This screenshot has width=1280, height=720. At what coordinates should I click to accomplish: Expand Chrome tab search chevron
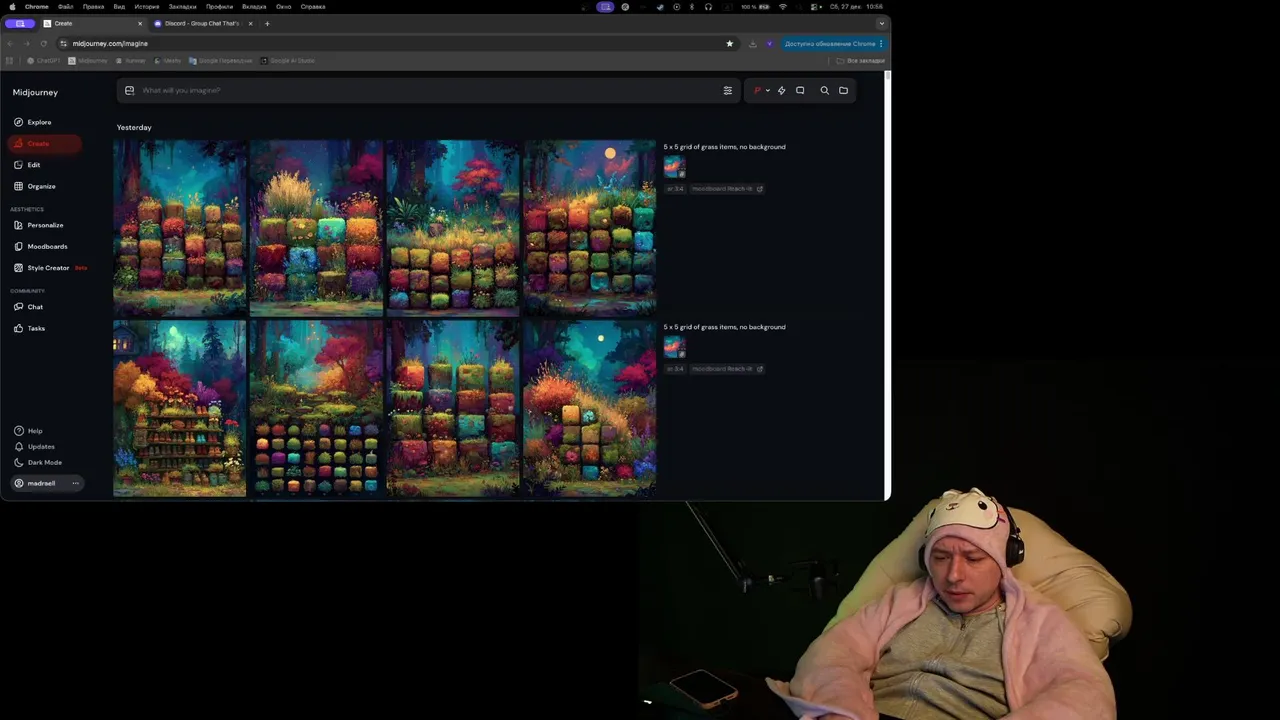click(x=881, y=23)
